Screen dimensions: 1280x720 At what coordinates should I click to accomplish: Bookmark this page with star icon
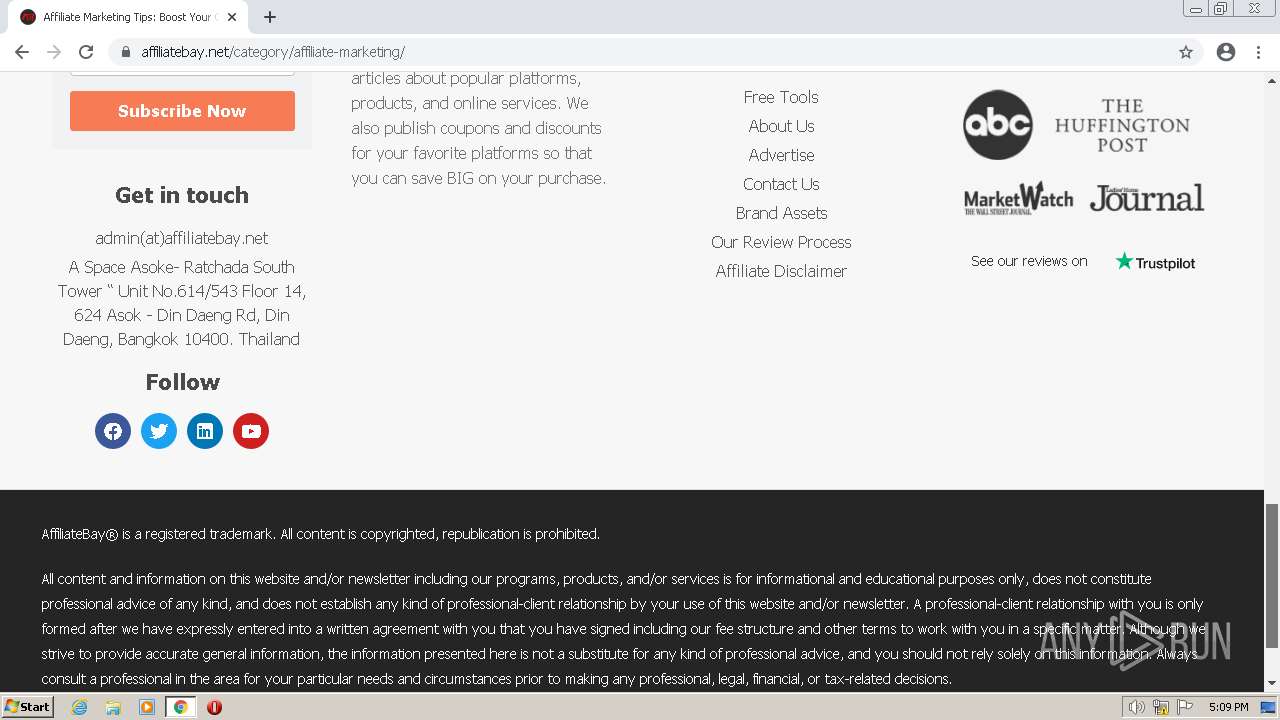[x=1186, y=52]
